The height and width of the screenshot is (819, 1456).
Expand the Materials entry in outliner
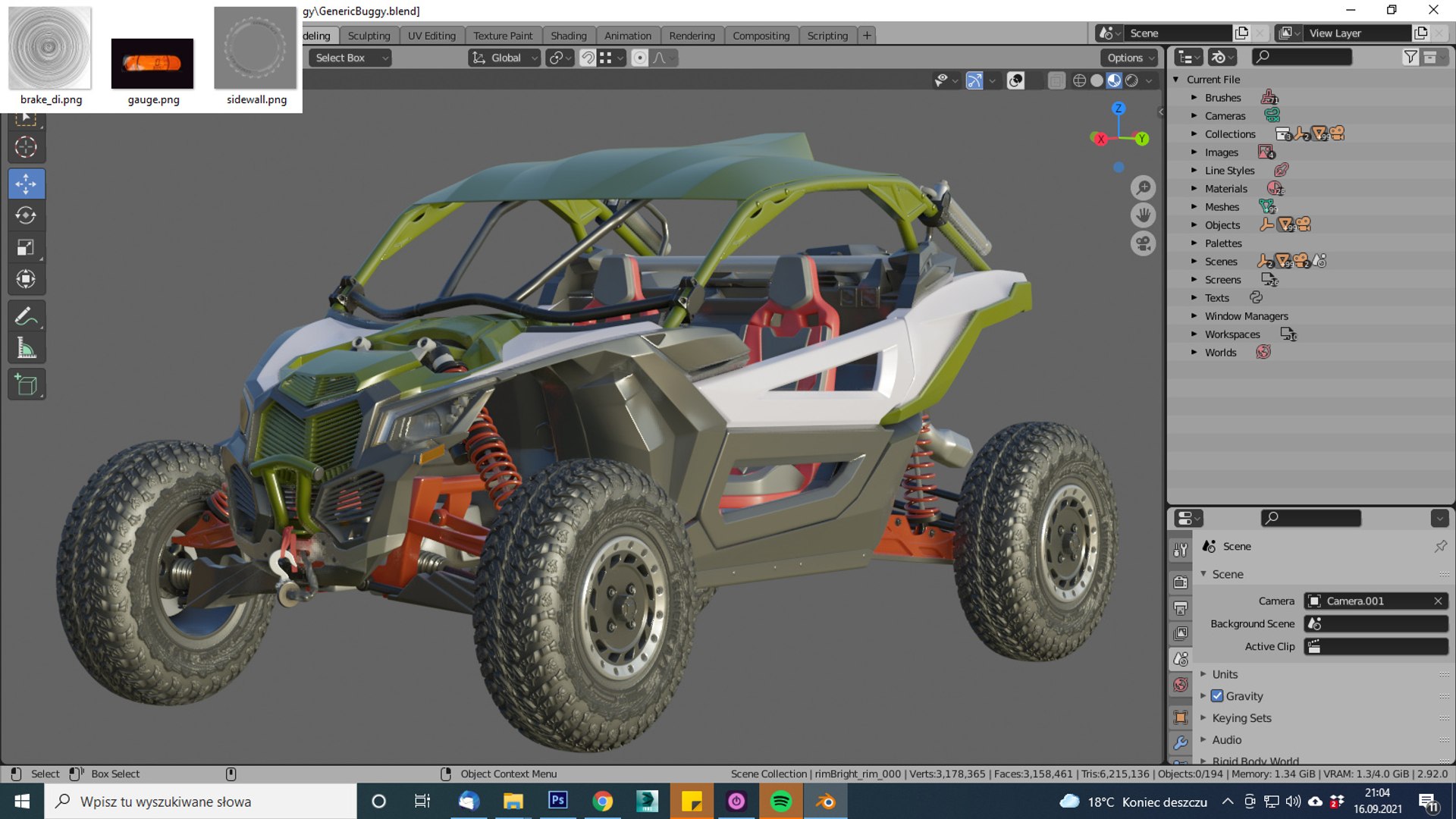pos(1194,189)
